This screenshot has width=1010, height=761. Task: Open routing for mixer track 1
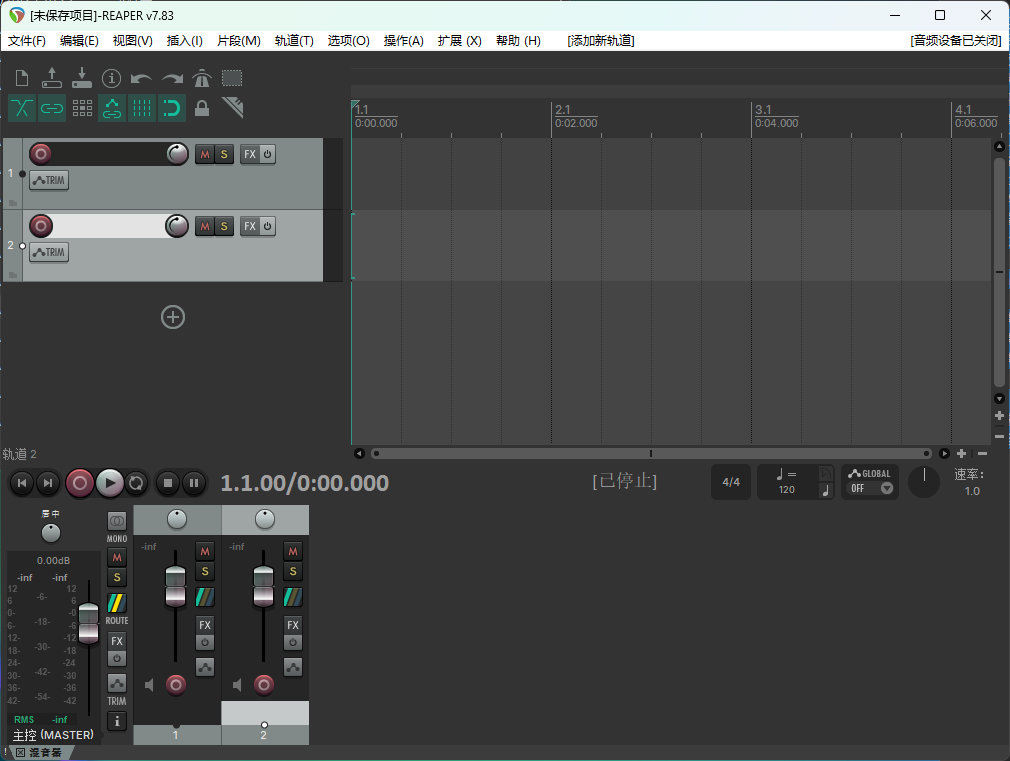click(205, 597)
